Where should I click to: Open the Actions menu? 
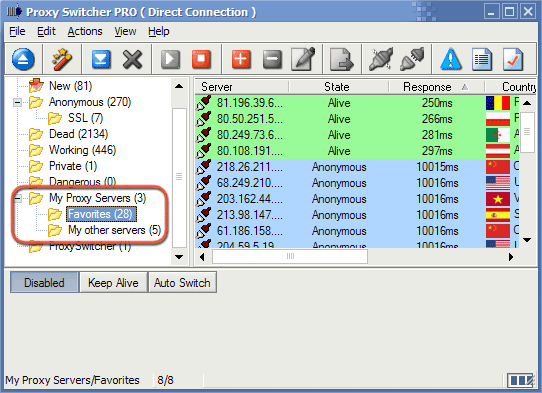[85, 31]
